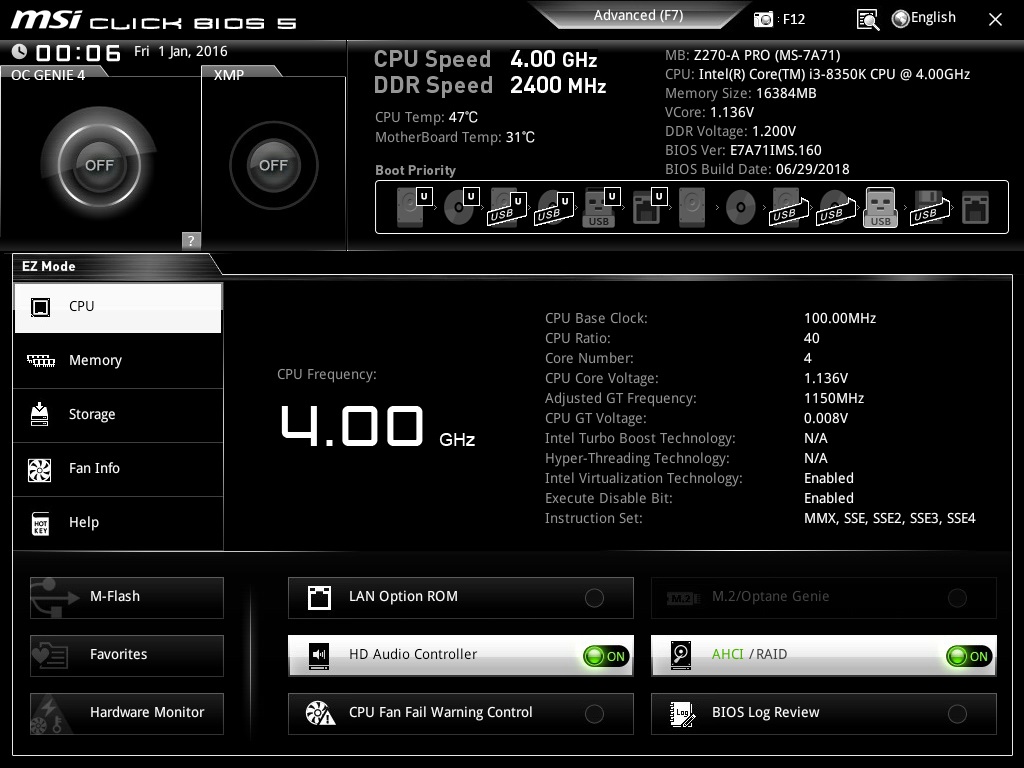This screenshot has width=1024, height=768.
Task: Select the first hard disk boot device icon
Action: pyautogui.click(x=413, y=207)
